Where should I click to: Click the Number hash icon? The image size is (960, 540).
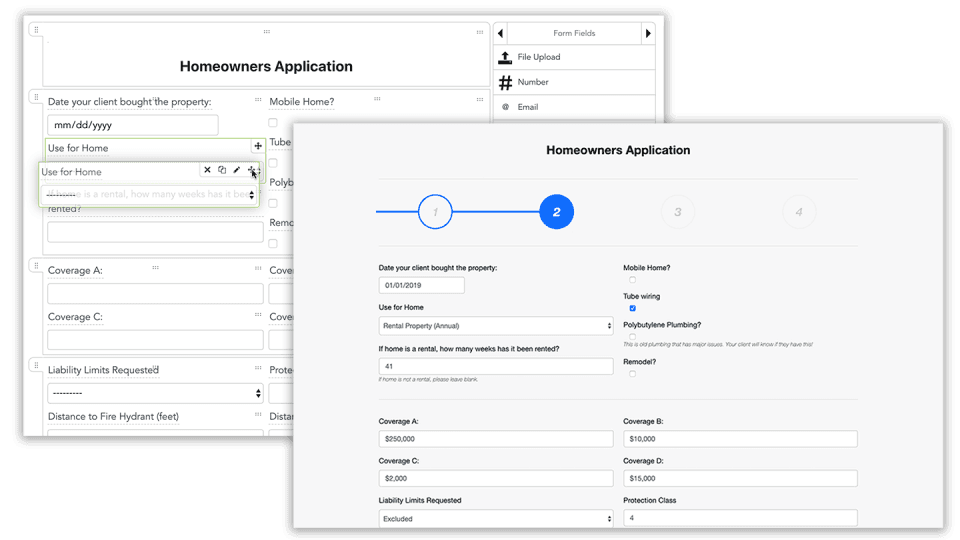coord(505,82)
